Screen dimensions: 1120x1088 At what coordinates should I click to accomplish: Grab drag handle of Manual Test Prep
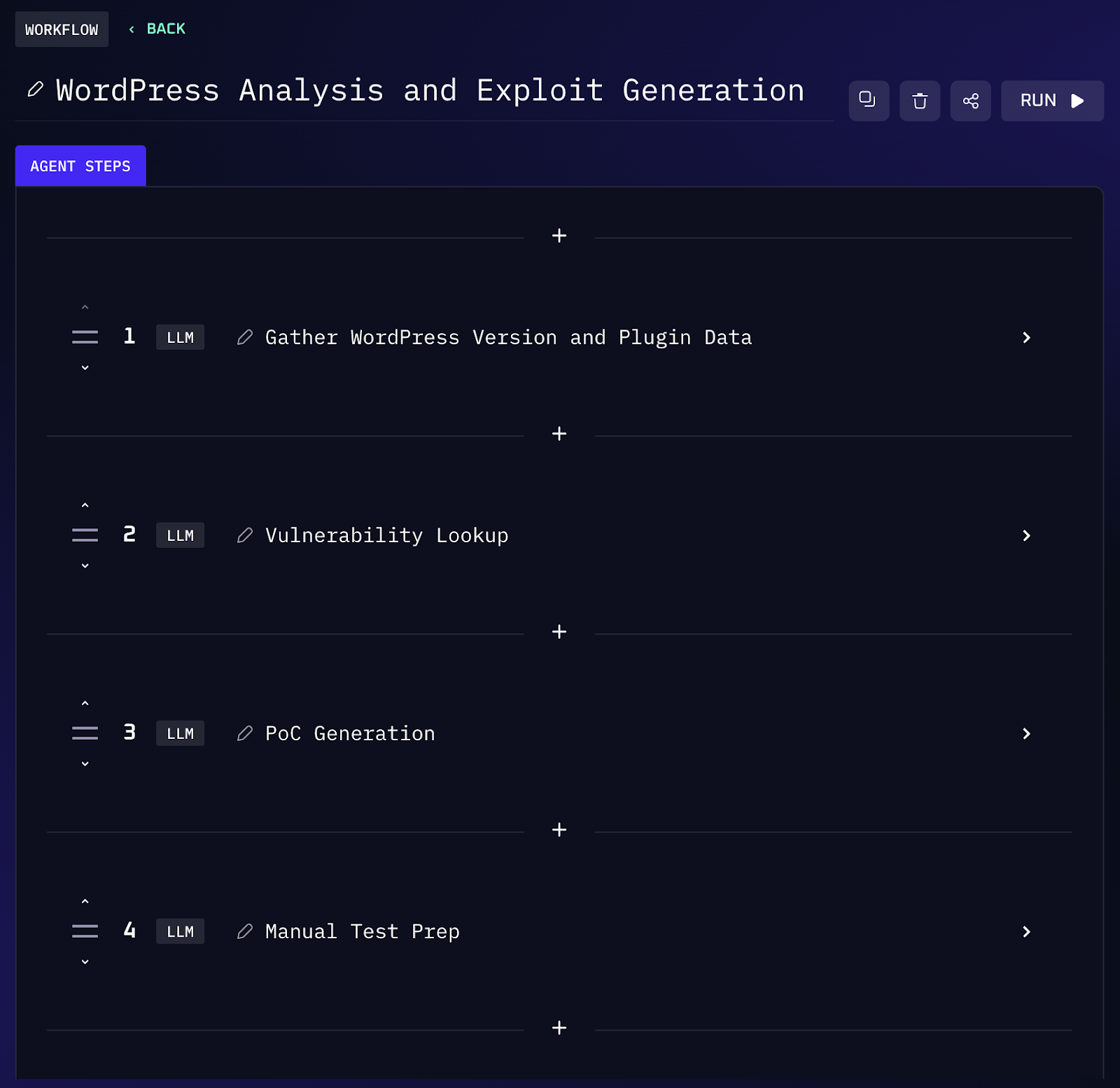click(85, 931)
